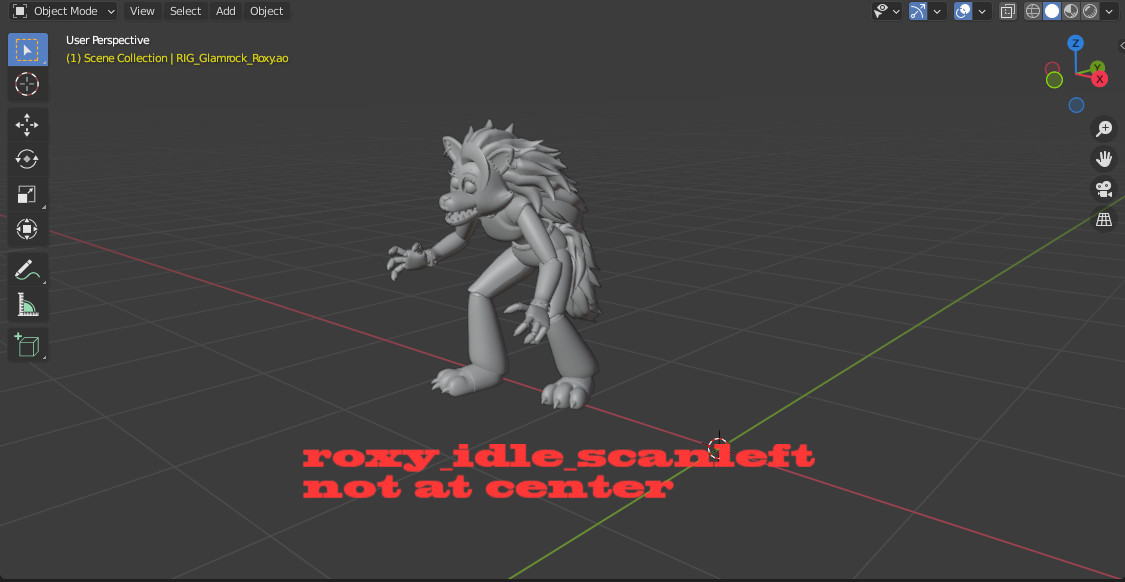
Task: Expand the viewport shading options dropdown
Action: [x=1110, y=11]
